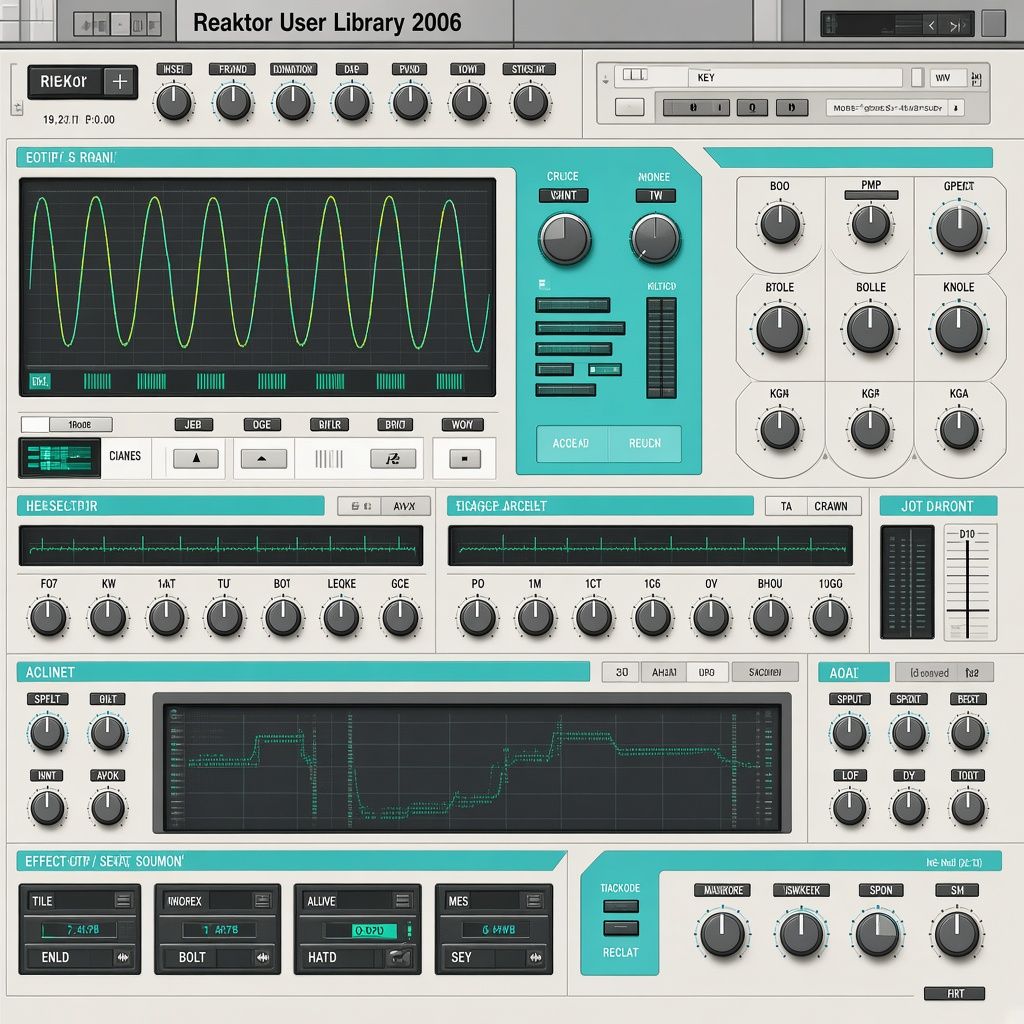
Task: Click the gray square button at the top-right corner
Action: [993, 24]
